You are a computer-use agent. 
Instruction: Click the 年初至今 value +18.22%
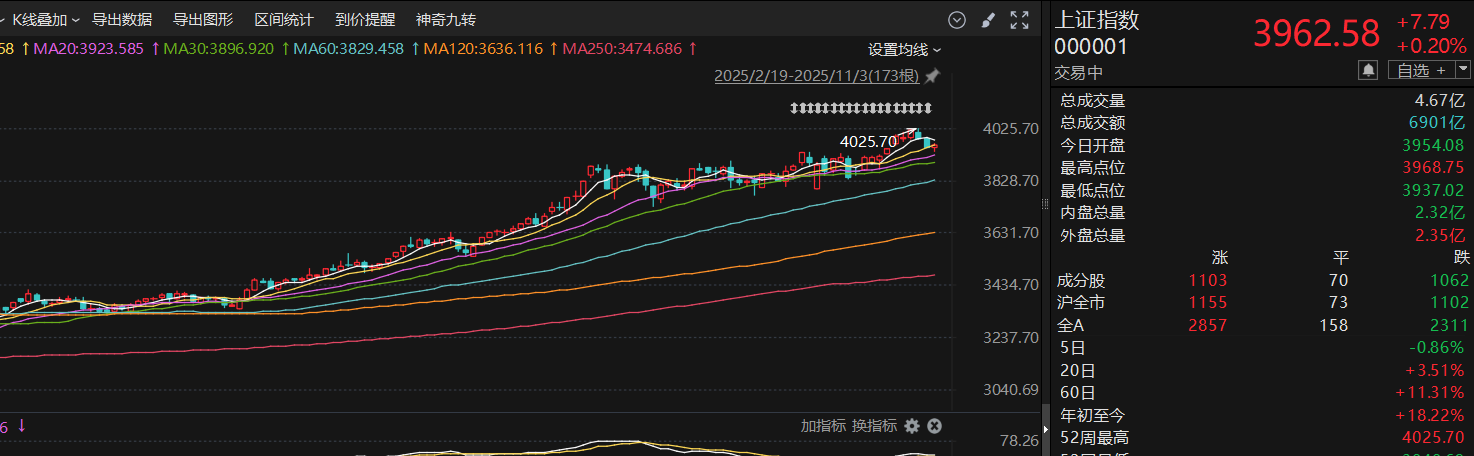coord(1431,415)
